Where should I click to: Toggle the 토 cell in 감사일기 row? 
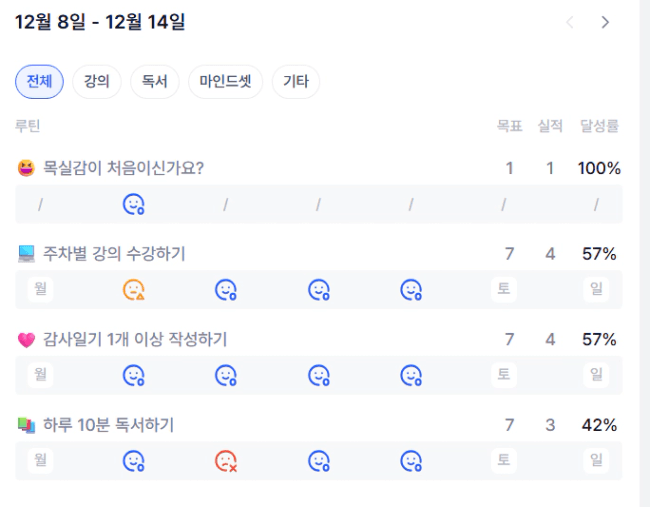pyautogui.click(x=504, y=376)
